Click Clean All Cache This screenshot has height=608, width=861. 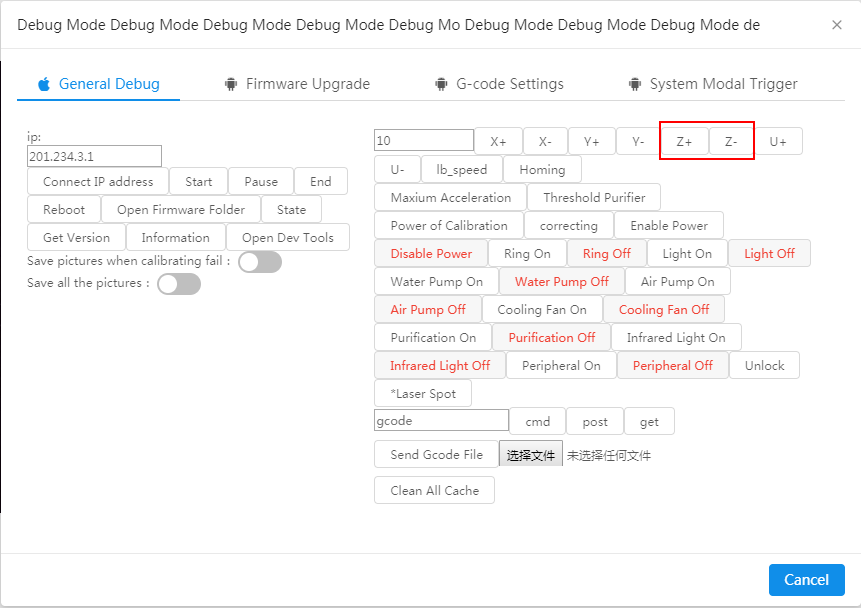(x=433, y=490)
